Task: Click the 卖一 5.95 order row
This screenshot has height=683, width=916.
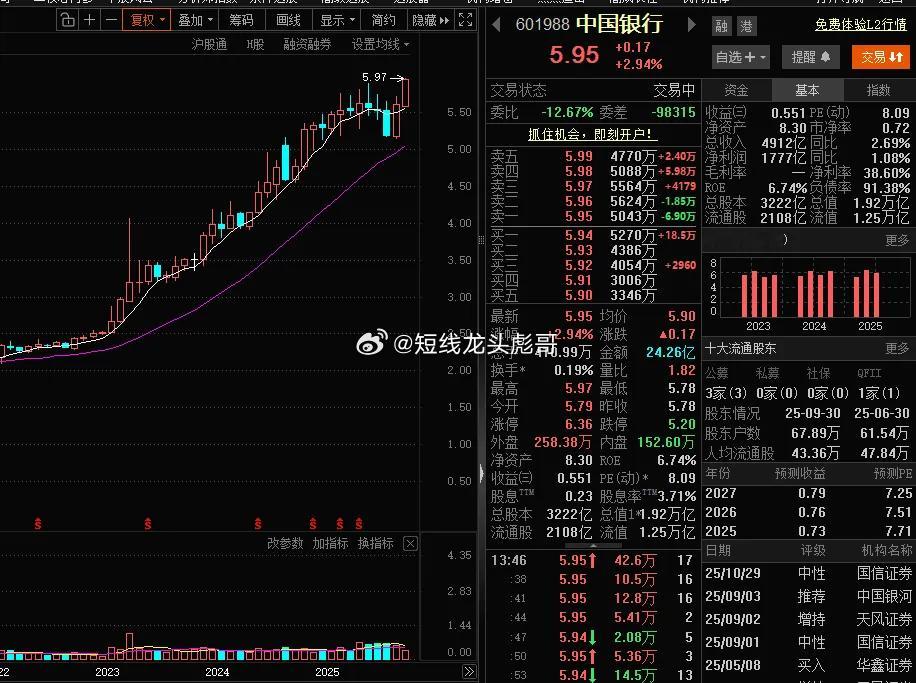Action: point(593,217)
